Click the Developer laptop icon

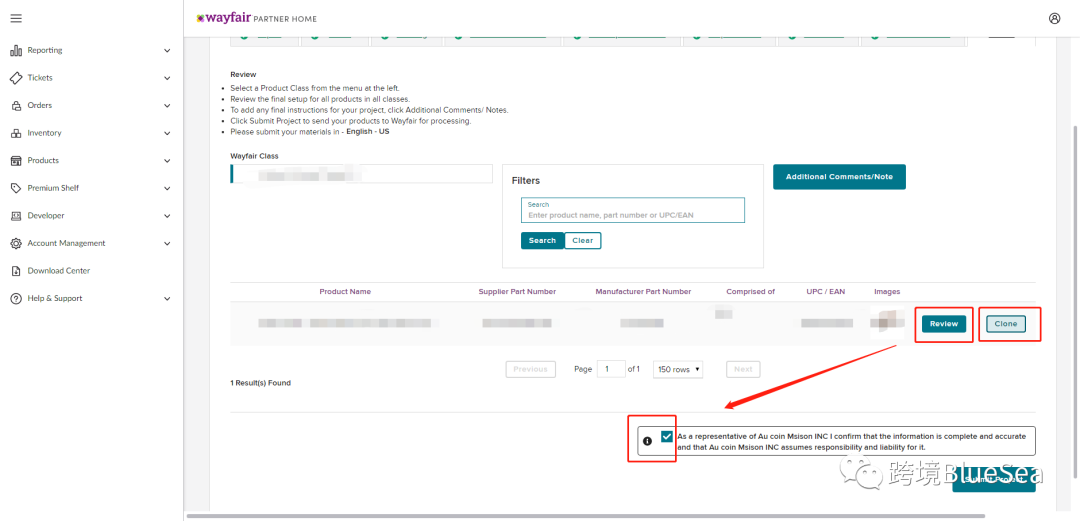pos(16,216)
